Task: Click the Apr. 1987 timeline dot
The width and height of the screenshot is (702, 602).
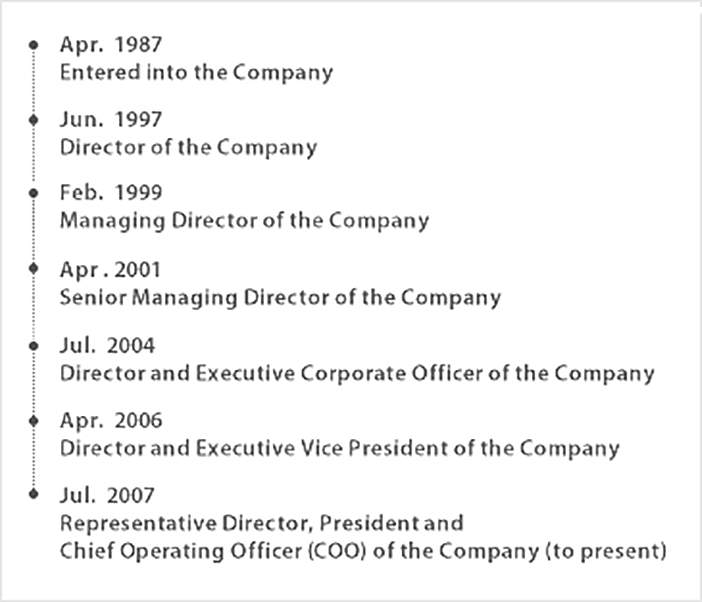Action: tap(34, 45)
